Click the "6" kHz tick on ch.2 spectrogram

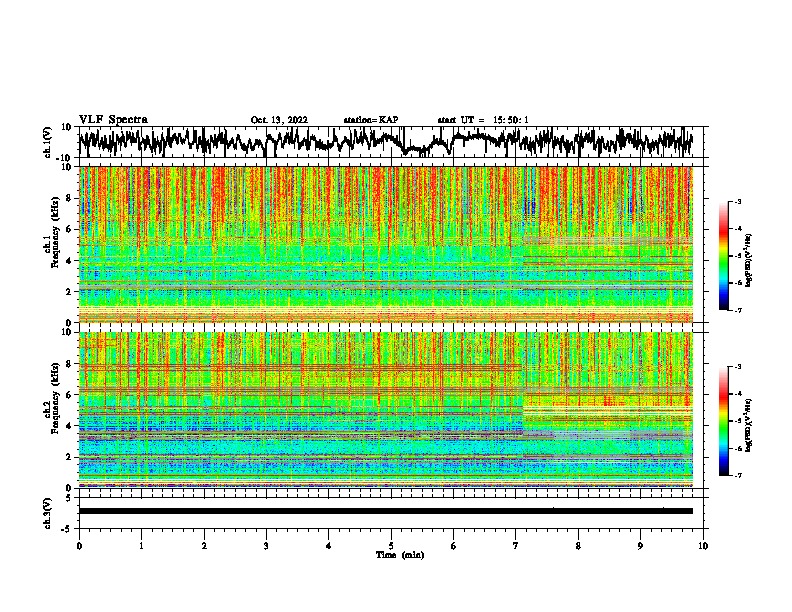pos(69,395)
